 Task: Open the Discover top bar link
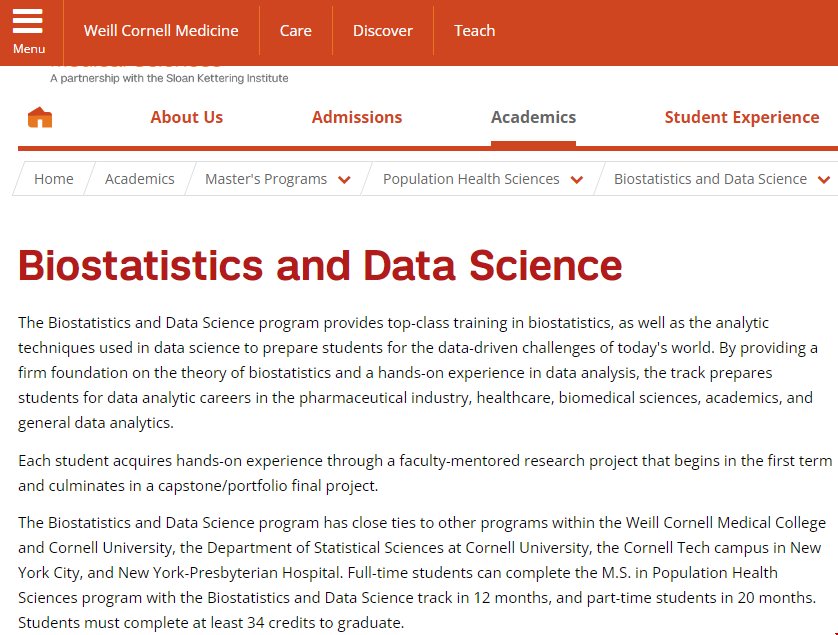pos(383,31)
